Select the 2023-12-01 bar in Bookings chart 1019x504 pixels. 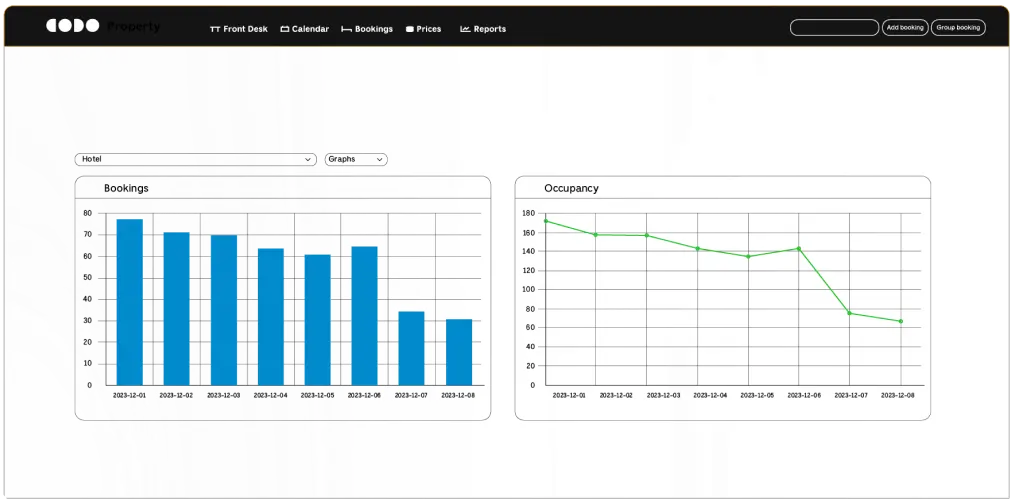[130, 302]
